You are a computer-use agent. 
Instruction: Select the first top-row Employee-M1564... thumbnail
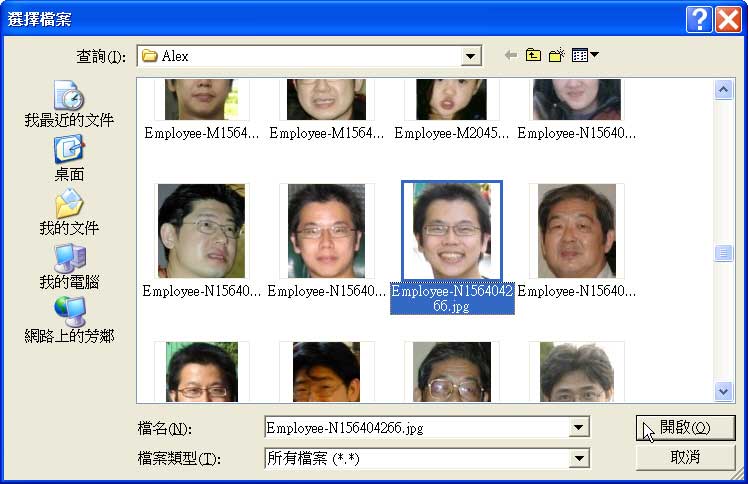[x=201, y=99]
